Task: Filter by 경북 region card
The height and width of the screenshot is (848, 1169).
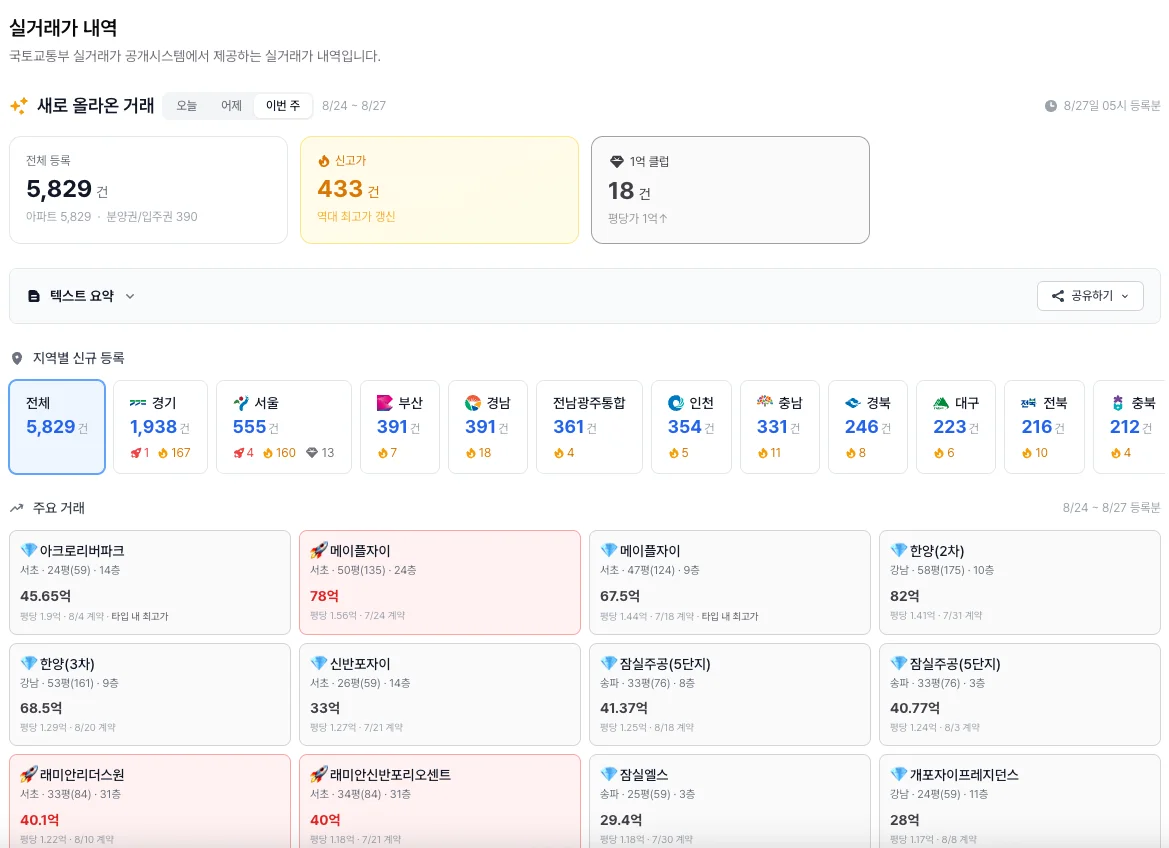Action: [x=868, y=427]
